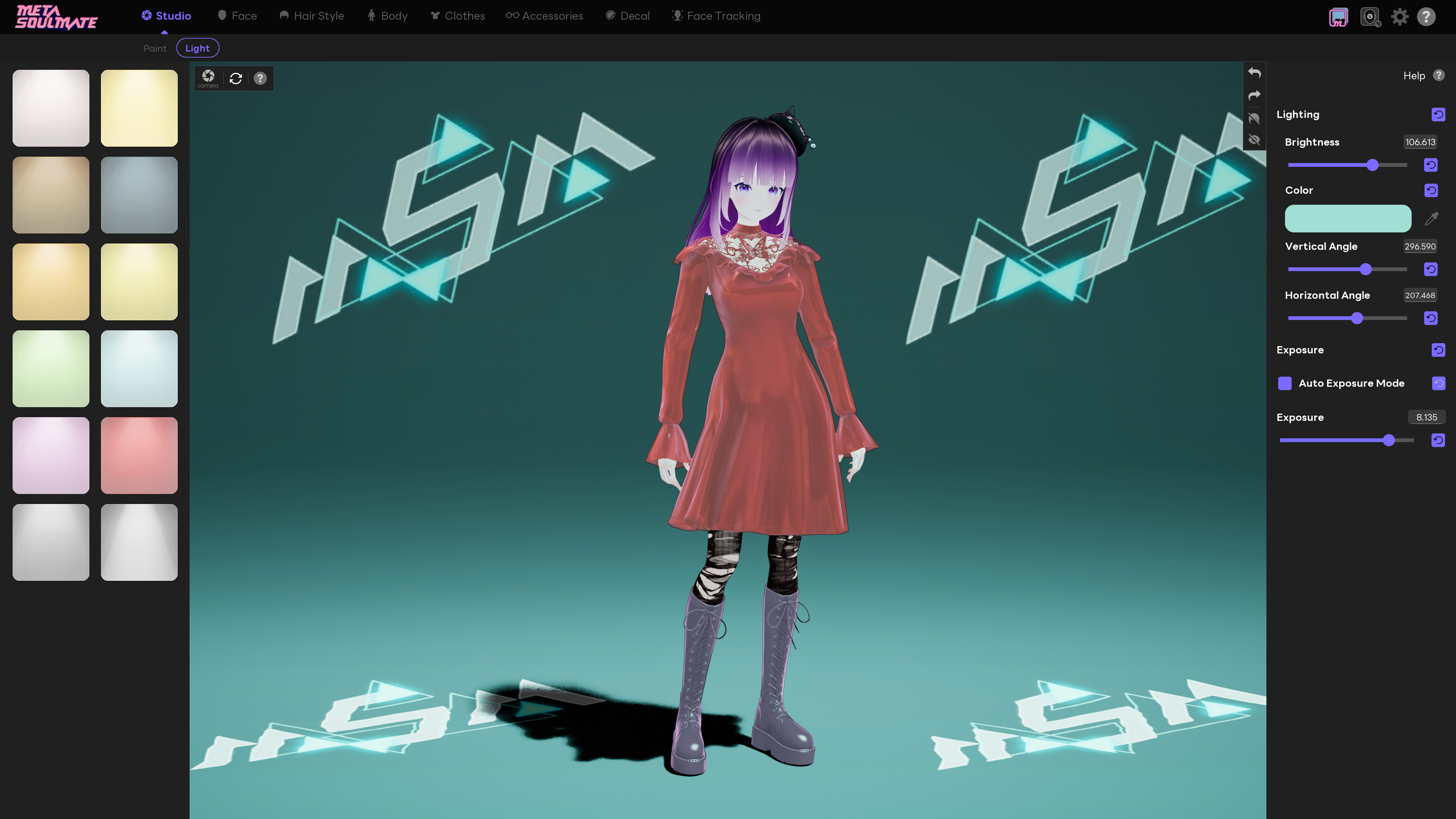
Task: Select the red lighting preset thumbnail
Action: [139, 455]
